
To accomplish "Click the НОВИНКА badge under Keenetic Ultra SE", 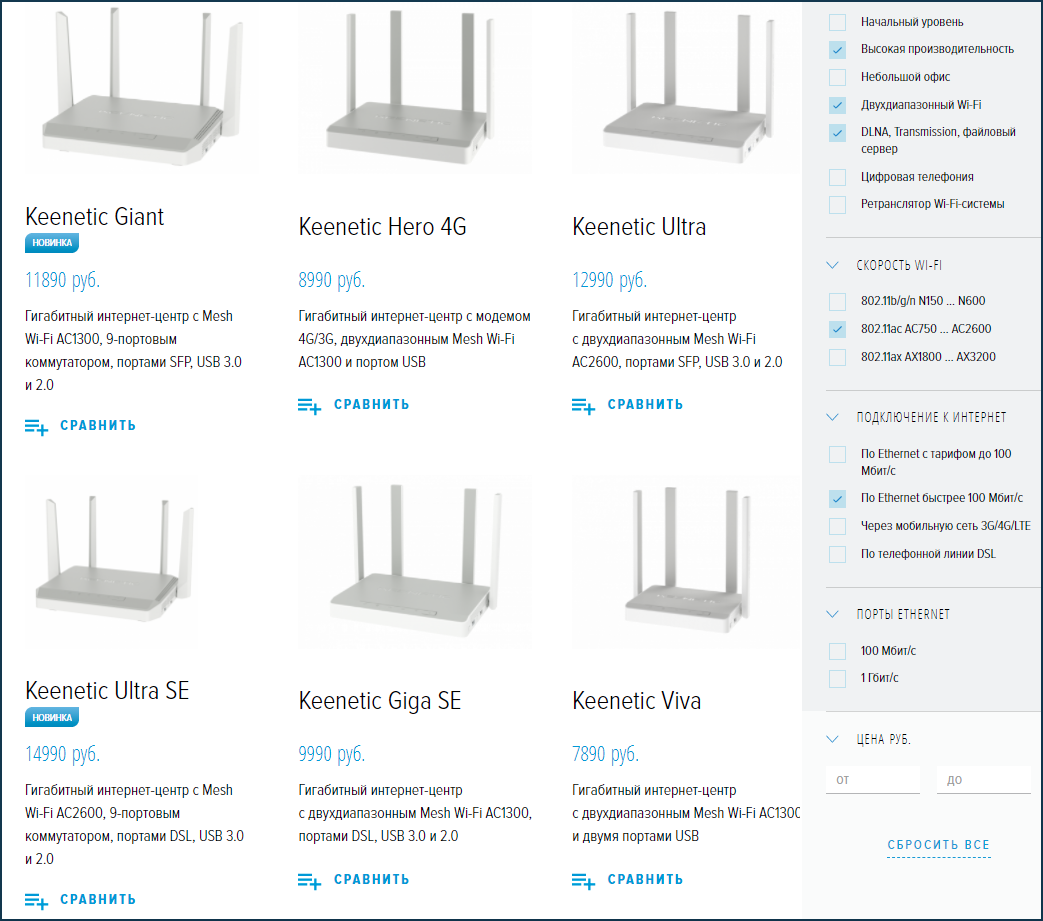I will pyautogui.click(x=52, y=717).
